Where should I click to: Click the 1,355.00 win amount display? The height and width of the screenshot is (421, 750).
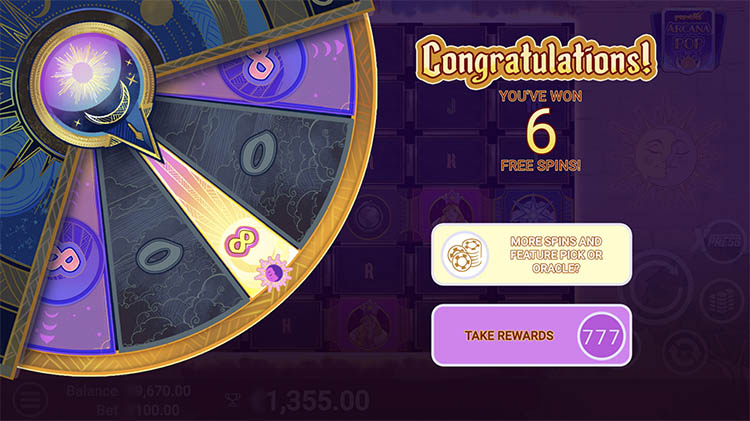pos(317,400)
